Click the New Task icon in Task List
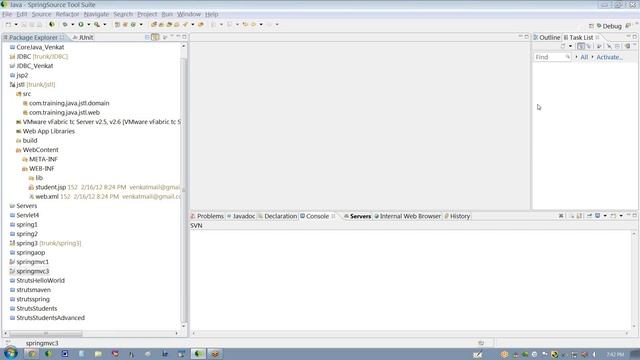Image resolution: width=640 pixels, height=360 pixels. click(x=563, y=46)
